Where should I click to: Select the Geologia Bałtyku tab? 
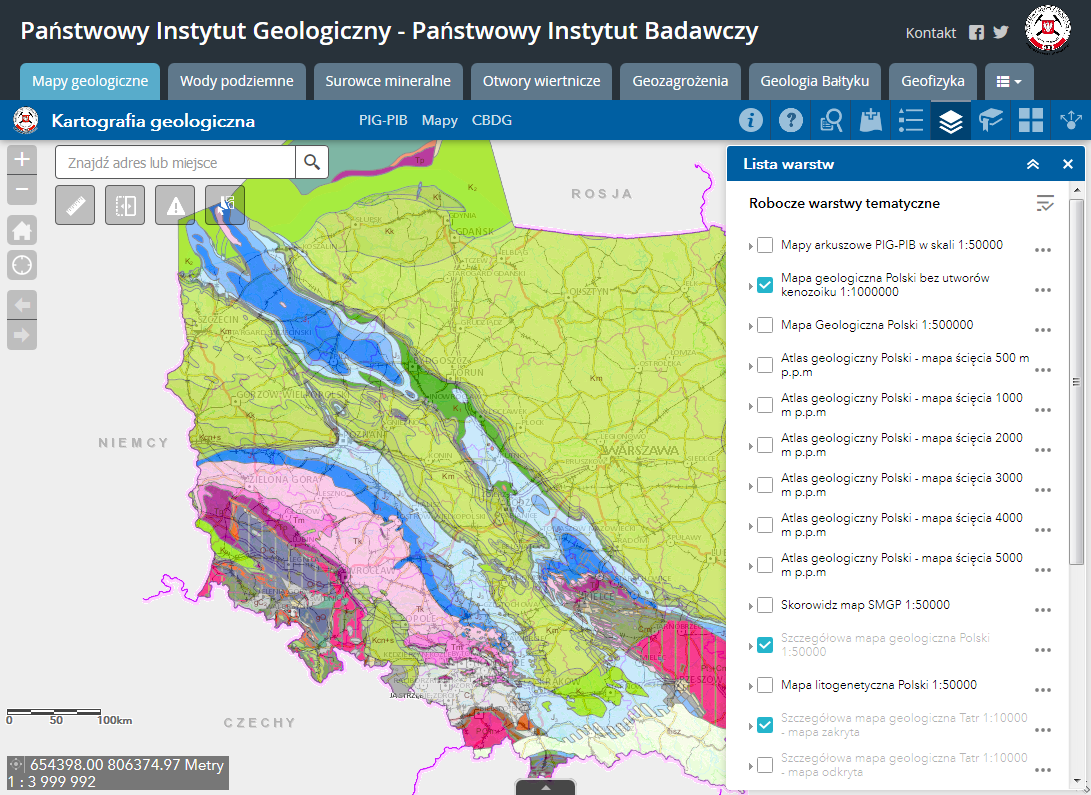(x=815, y=81)
